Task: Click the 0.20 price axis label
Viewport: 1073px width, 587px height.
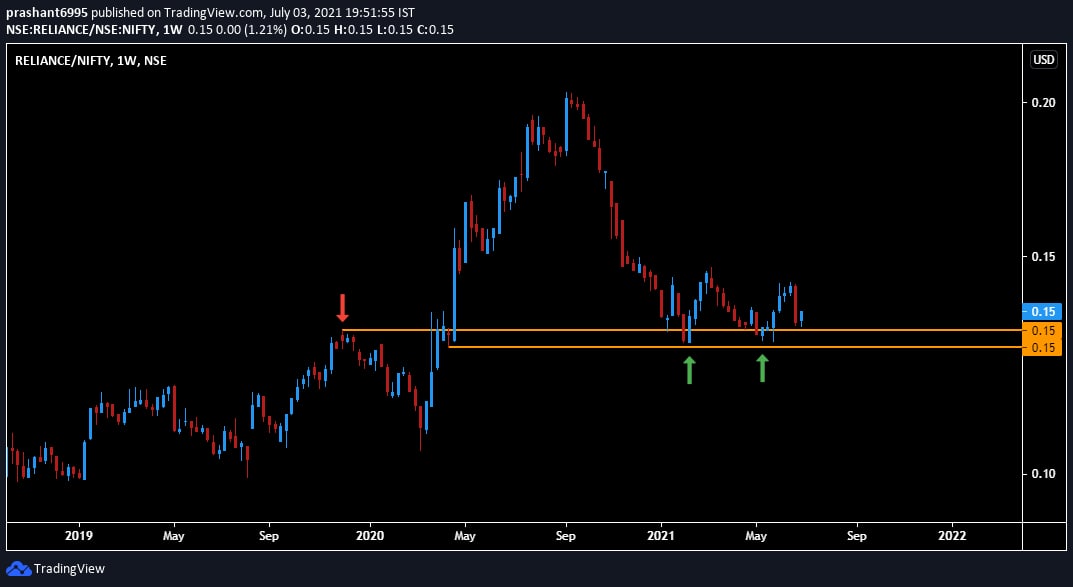Action: point(1043,103)
